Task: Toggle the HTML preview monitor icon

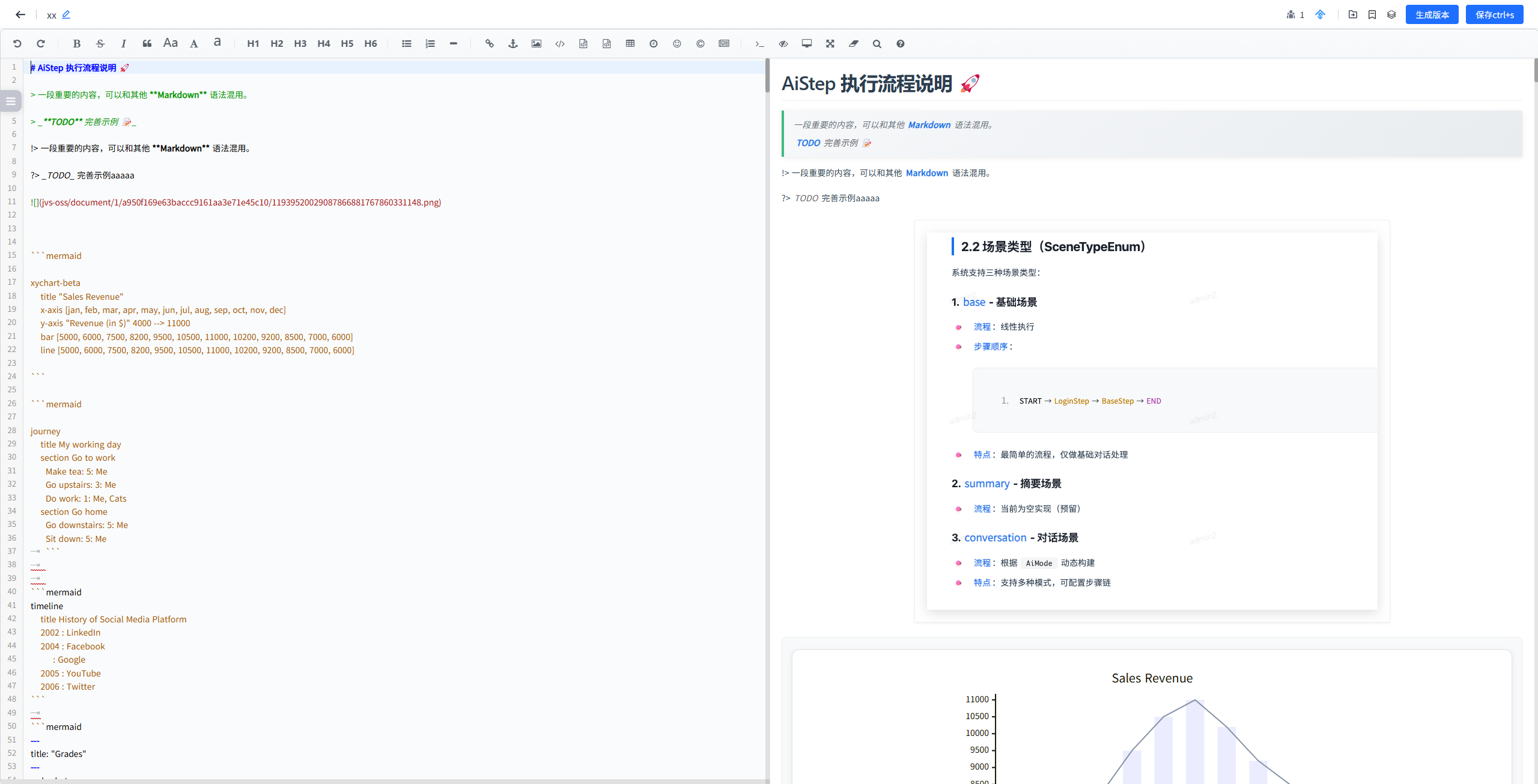Action: (807, 44)
